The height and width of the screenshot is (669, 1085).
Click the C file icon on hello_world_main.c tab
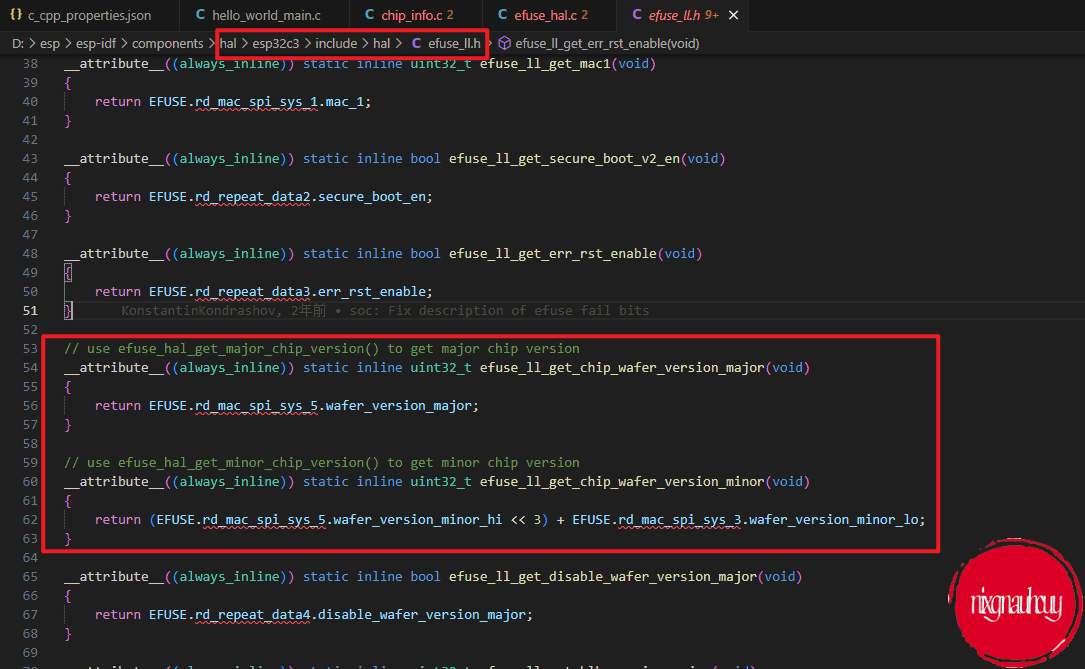(x=200, y=16)
